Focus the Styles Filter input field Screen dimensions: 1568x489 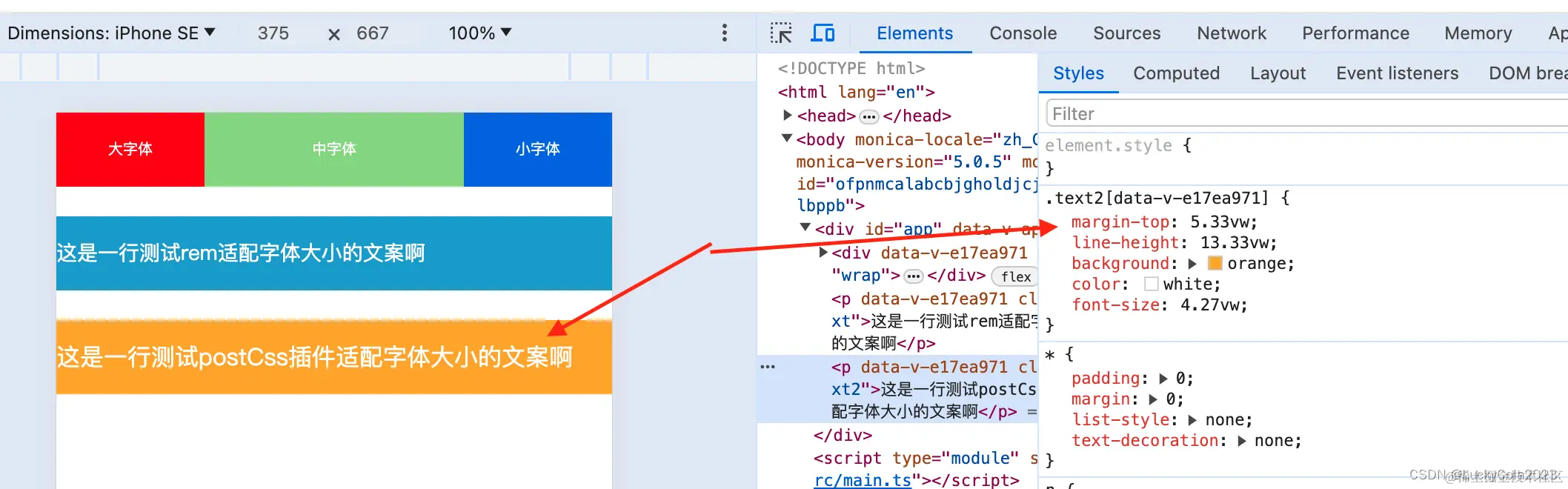[1306, 114]
